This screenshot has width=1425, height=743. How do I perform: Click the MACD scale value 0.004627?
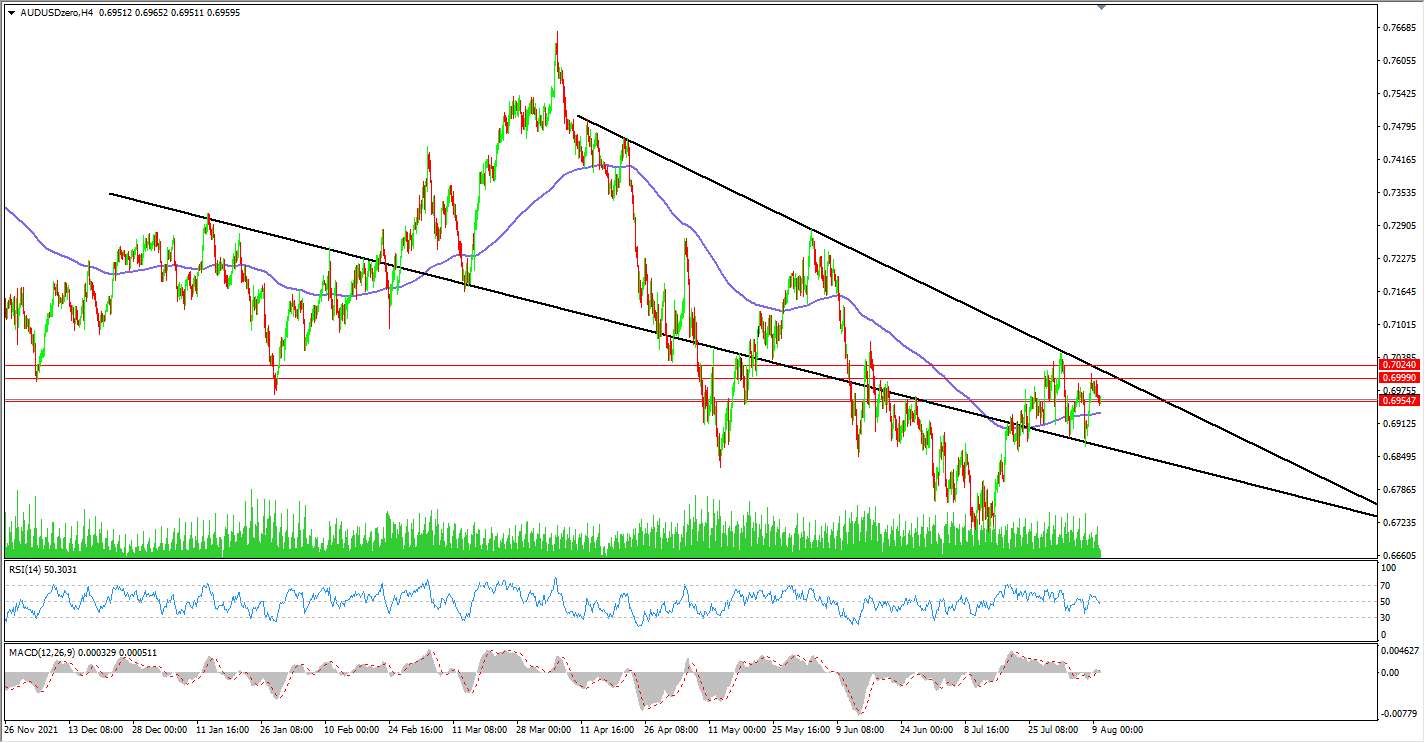coord(1398,651)
